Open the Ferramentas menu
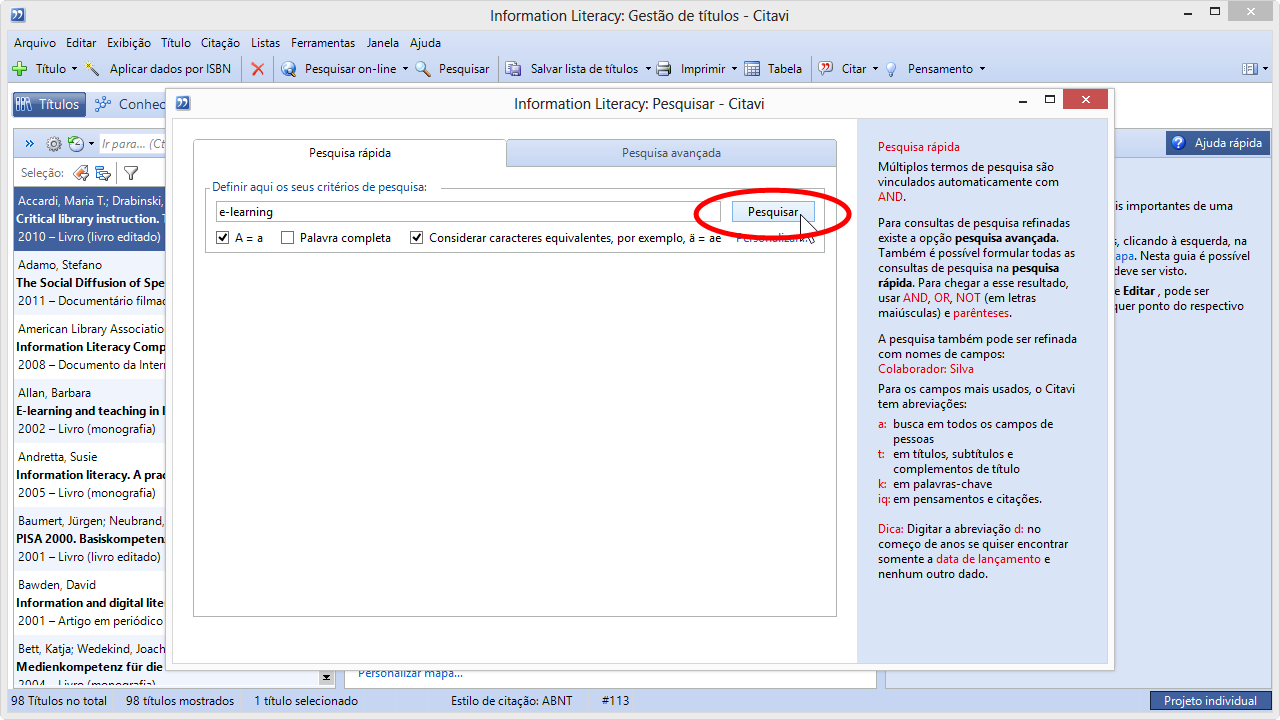 tap(323, 43)
